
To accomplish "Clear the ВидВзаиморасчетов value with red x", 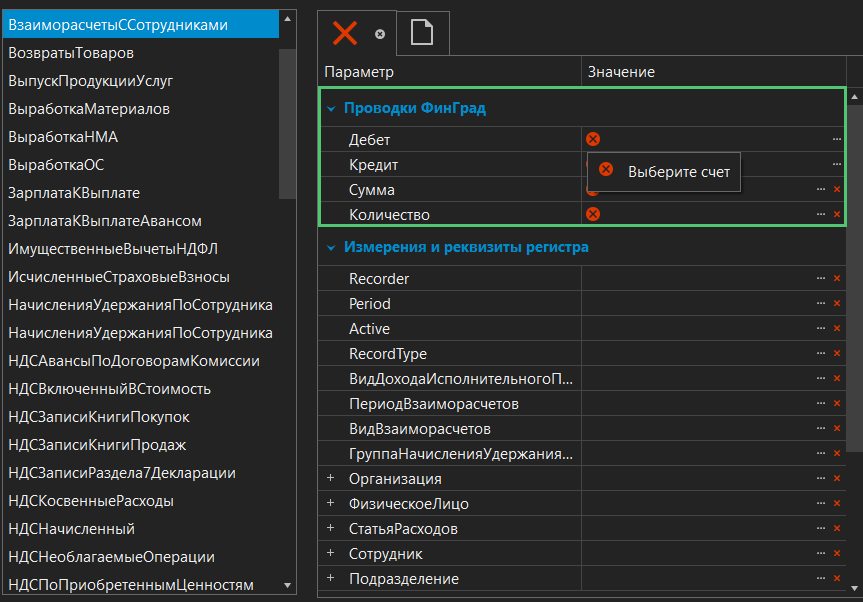I will tap(837, 429).
